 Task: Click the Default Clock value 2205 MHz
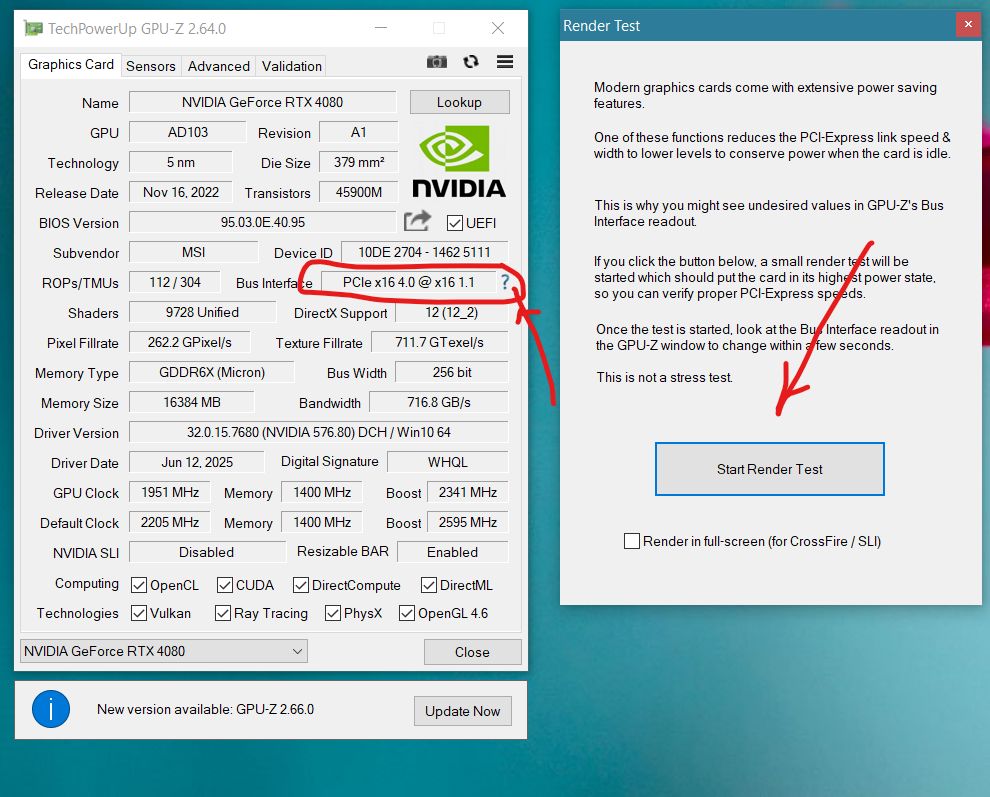click(170, 522)
